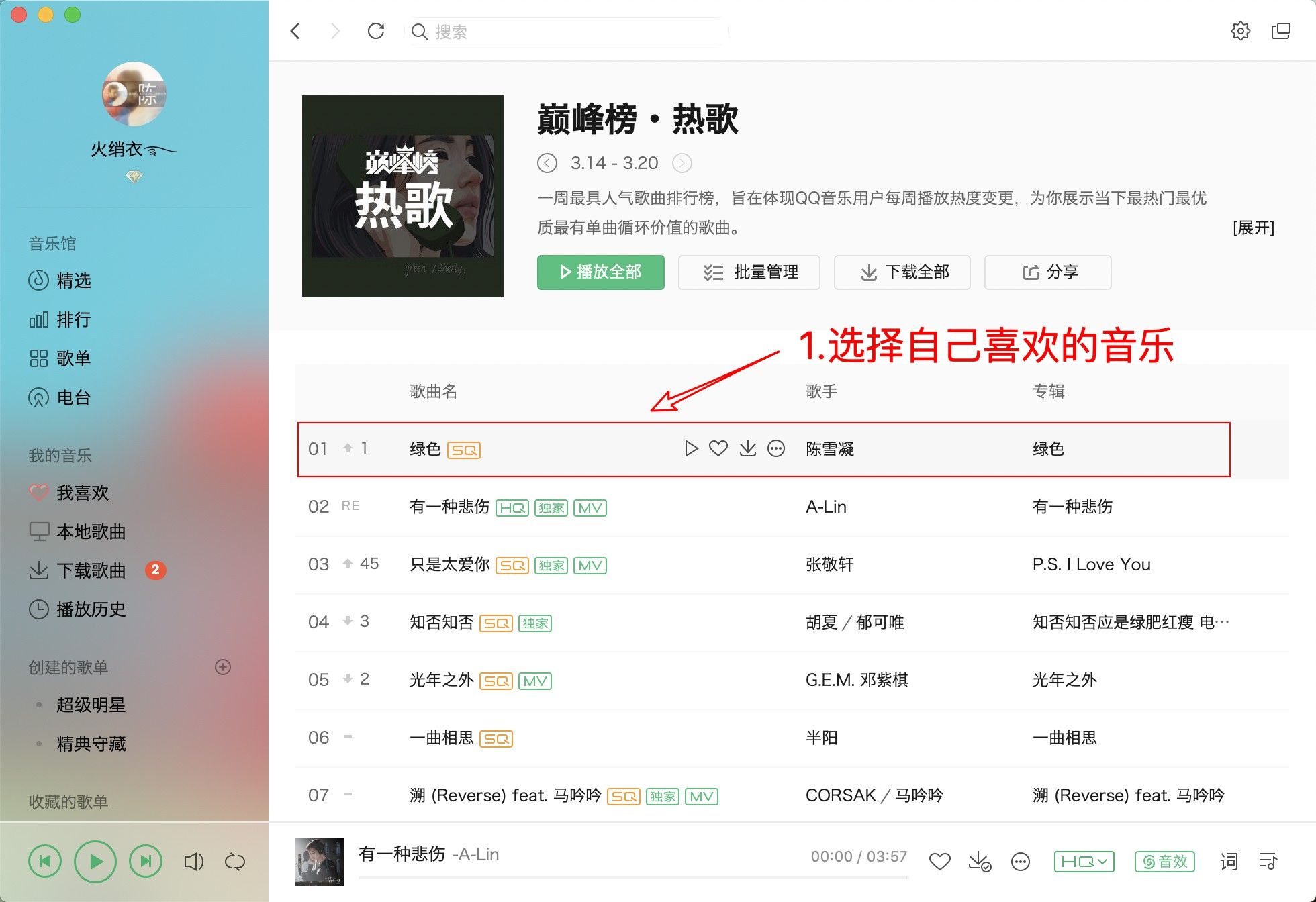Open album 绿色 in album column
Viewport: 1316px width, 902px height.
coord(1048,449)
